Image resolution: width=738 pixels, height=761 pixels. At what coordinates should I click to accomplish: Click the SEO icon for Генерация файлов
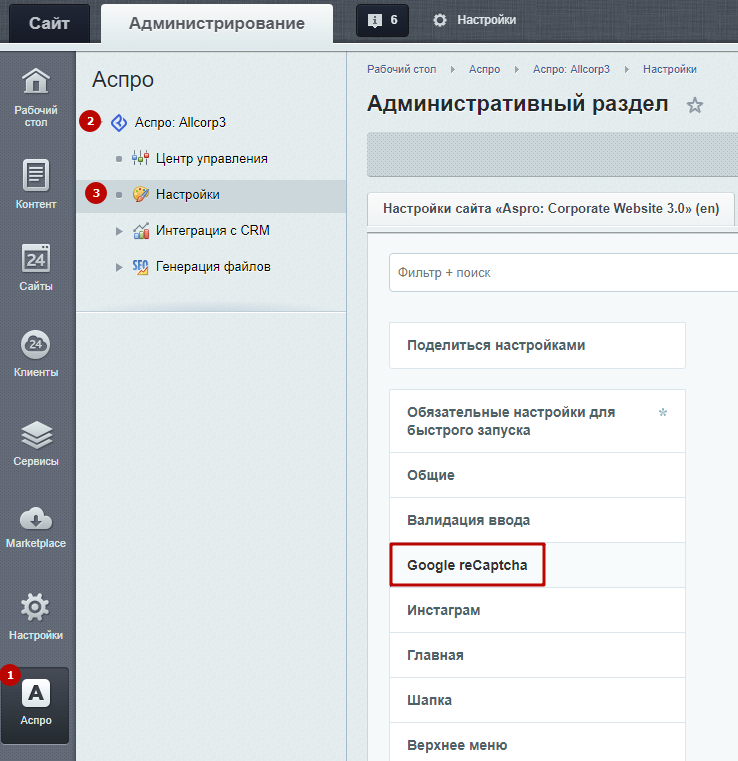[141, 267]
